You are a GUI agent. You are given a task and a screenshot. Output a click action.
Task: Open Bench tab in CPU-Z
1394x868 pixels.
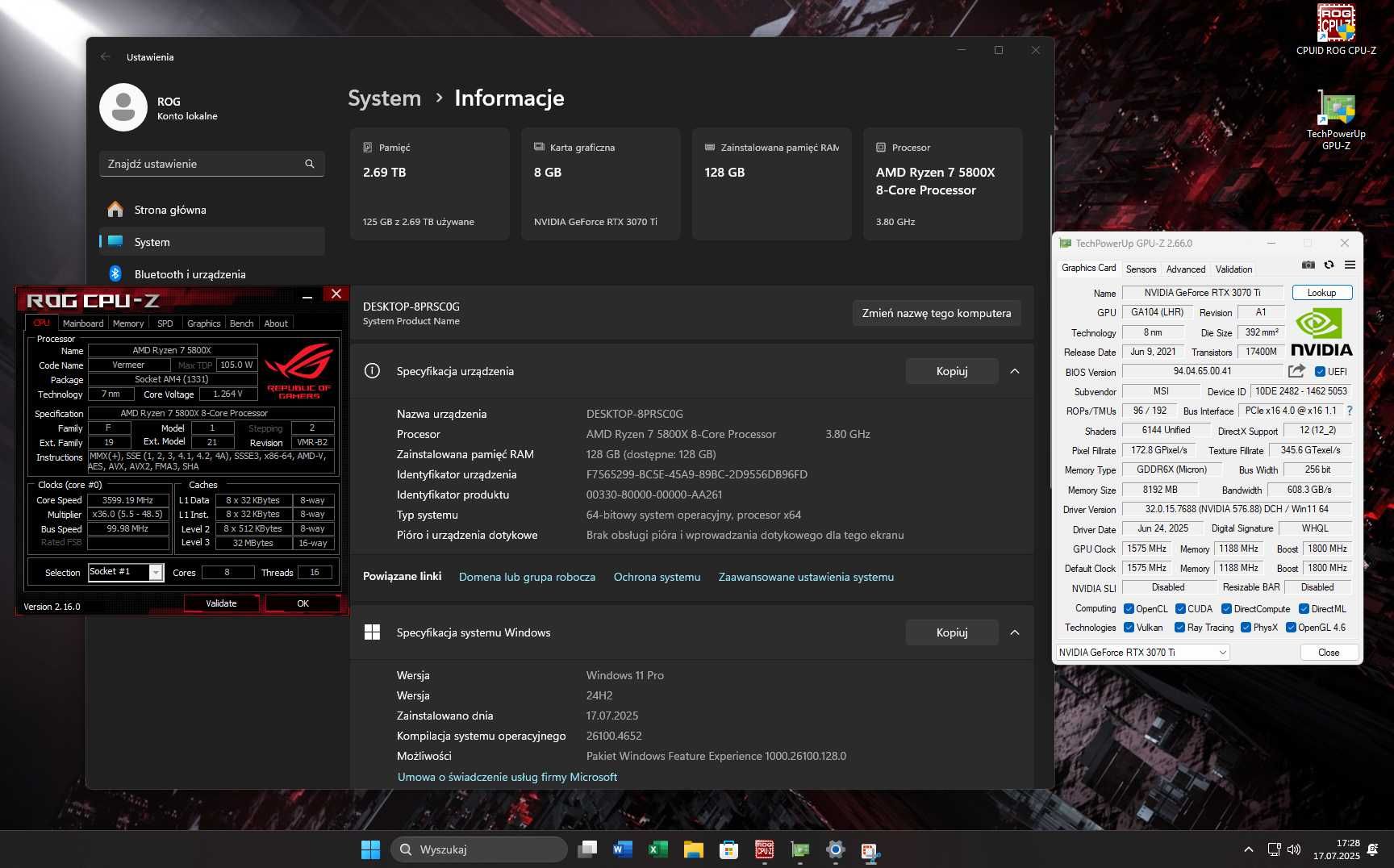pos(242,323)
